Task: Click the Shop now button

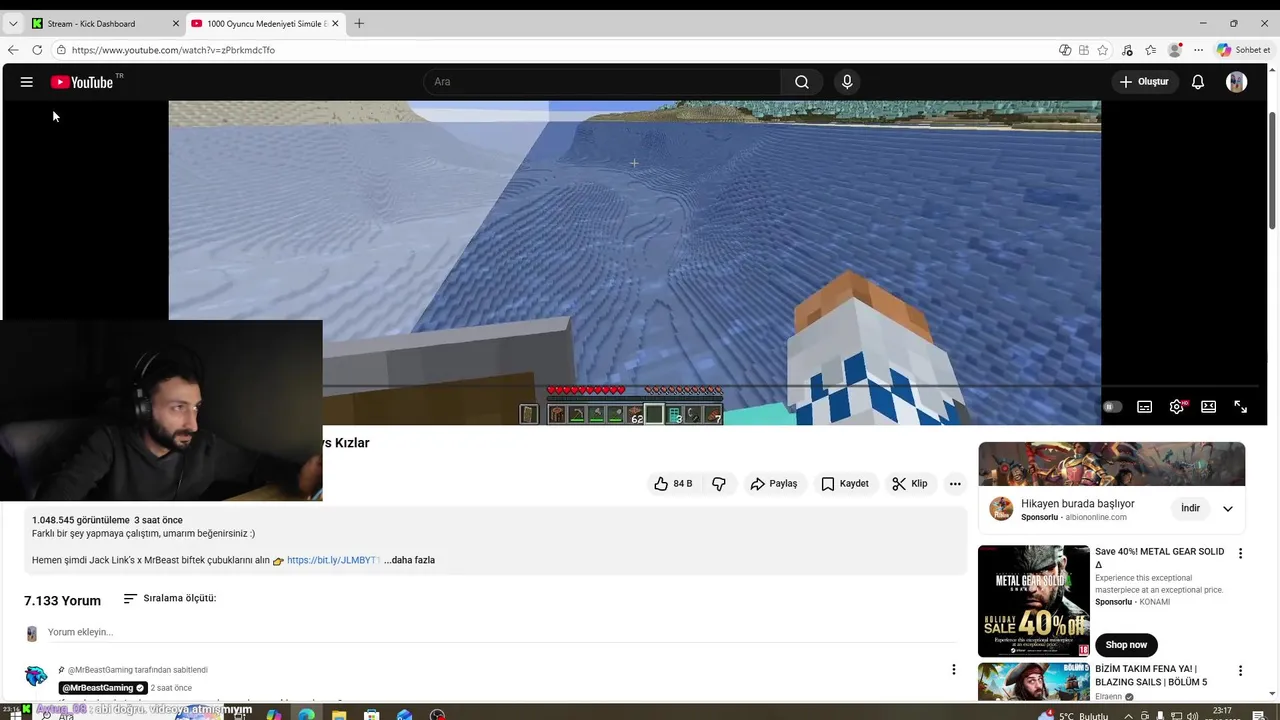Action: click(1126, 645)
